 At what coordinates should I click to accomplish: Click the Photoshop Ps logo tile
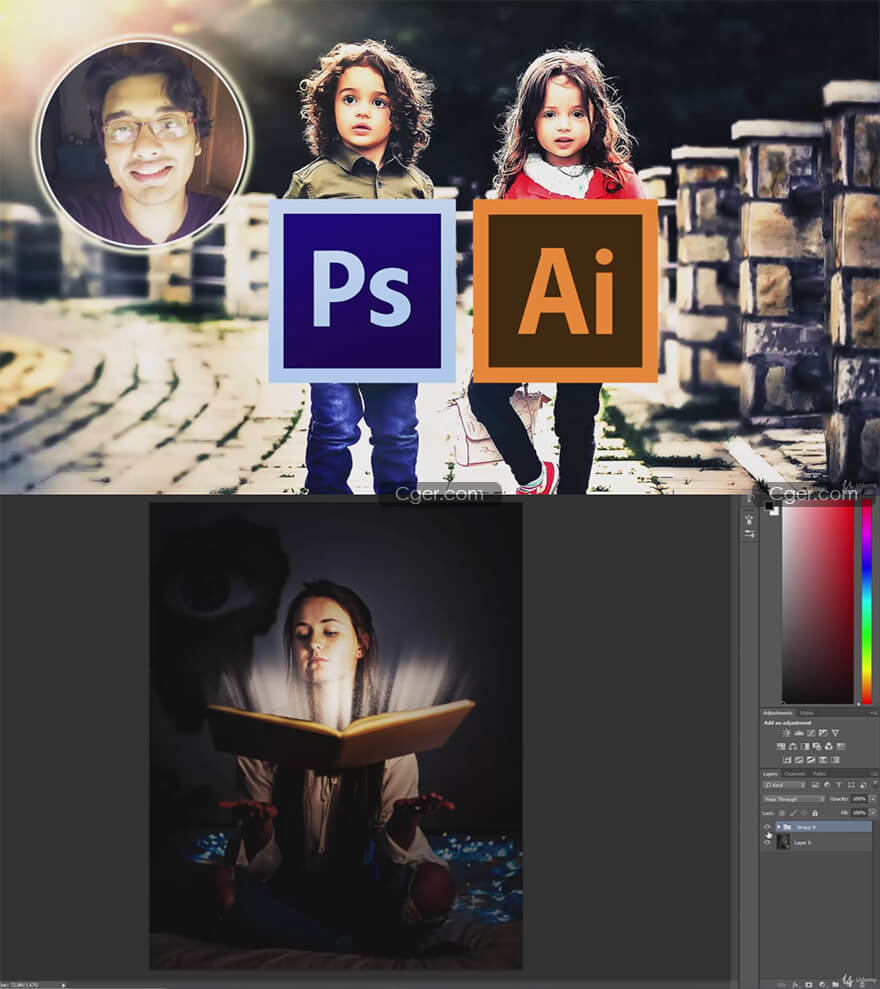tap(362, 291)
